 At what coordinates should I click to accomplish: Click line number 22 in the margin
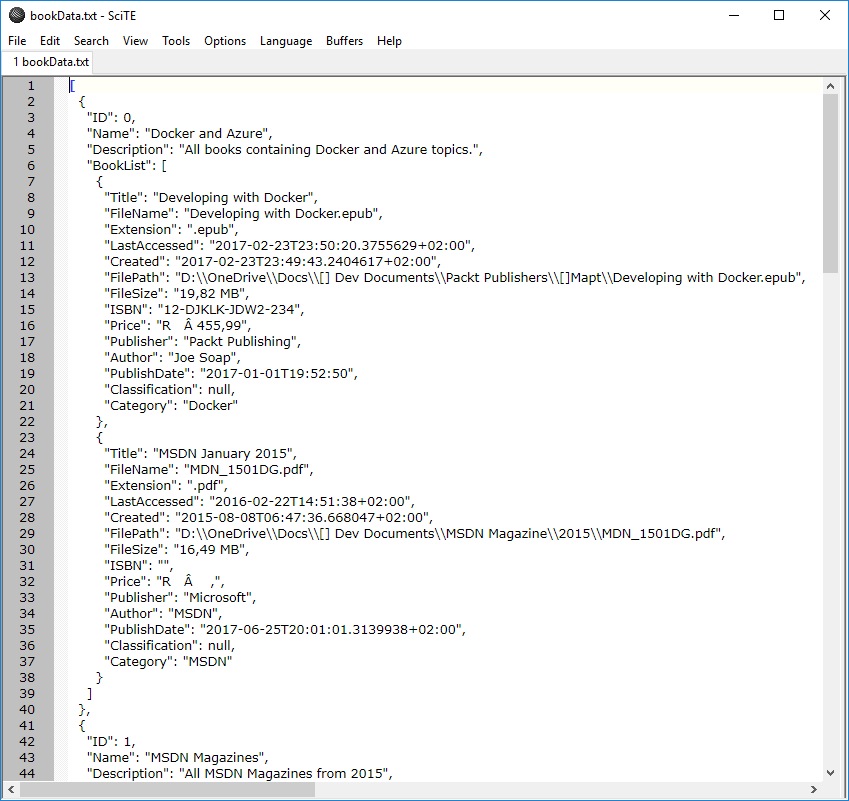[x=27, y=421]
